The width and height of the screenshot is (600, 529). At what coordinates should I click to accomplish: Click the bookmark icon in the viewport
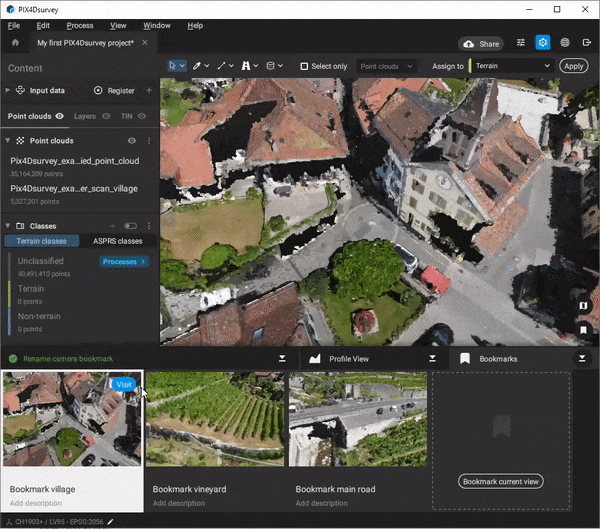583,330
